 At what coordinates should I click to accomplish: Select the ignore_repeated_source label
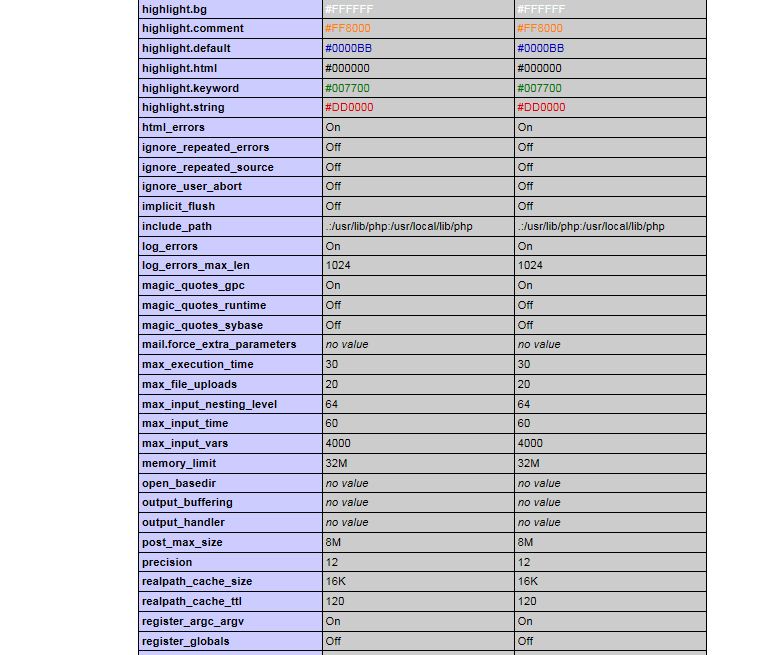tap(208, 167)
